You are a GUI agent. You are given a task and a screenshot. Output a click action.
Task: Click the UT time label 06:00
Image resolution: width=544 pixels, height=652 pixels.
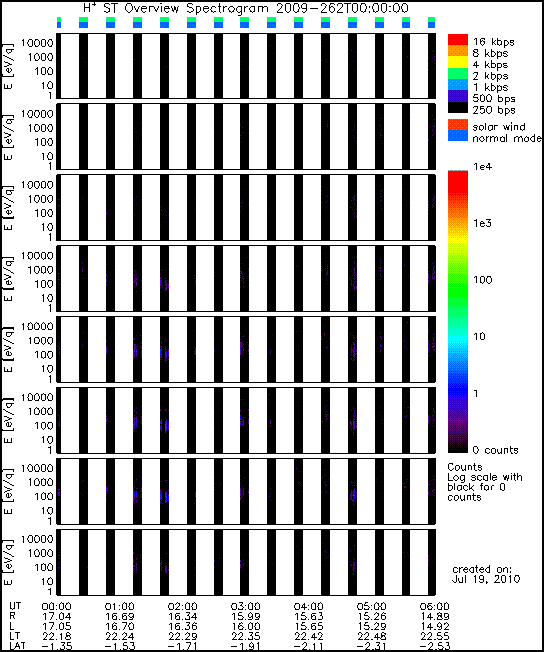(435, 607)
